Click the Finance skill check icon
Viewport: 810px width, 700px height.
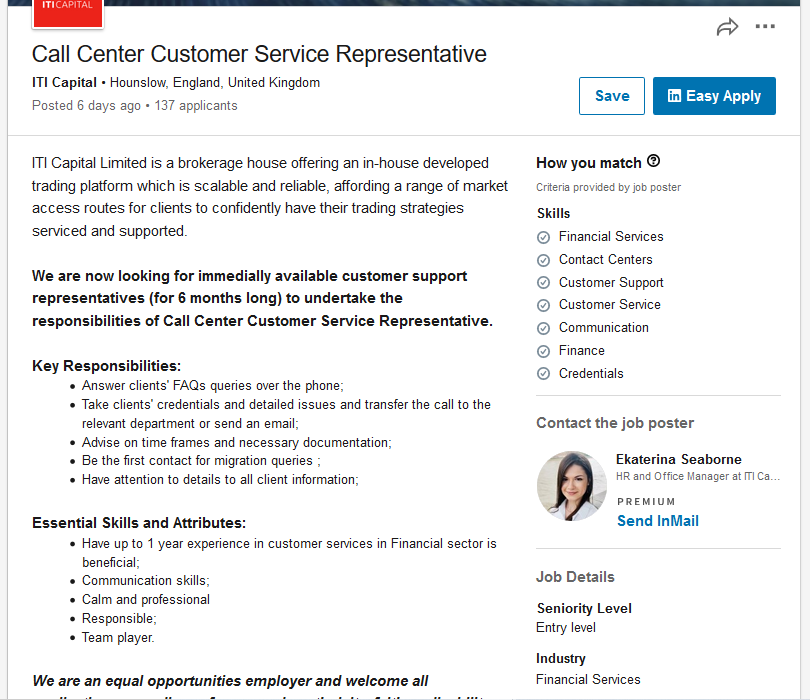[x=543, y=351]
